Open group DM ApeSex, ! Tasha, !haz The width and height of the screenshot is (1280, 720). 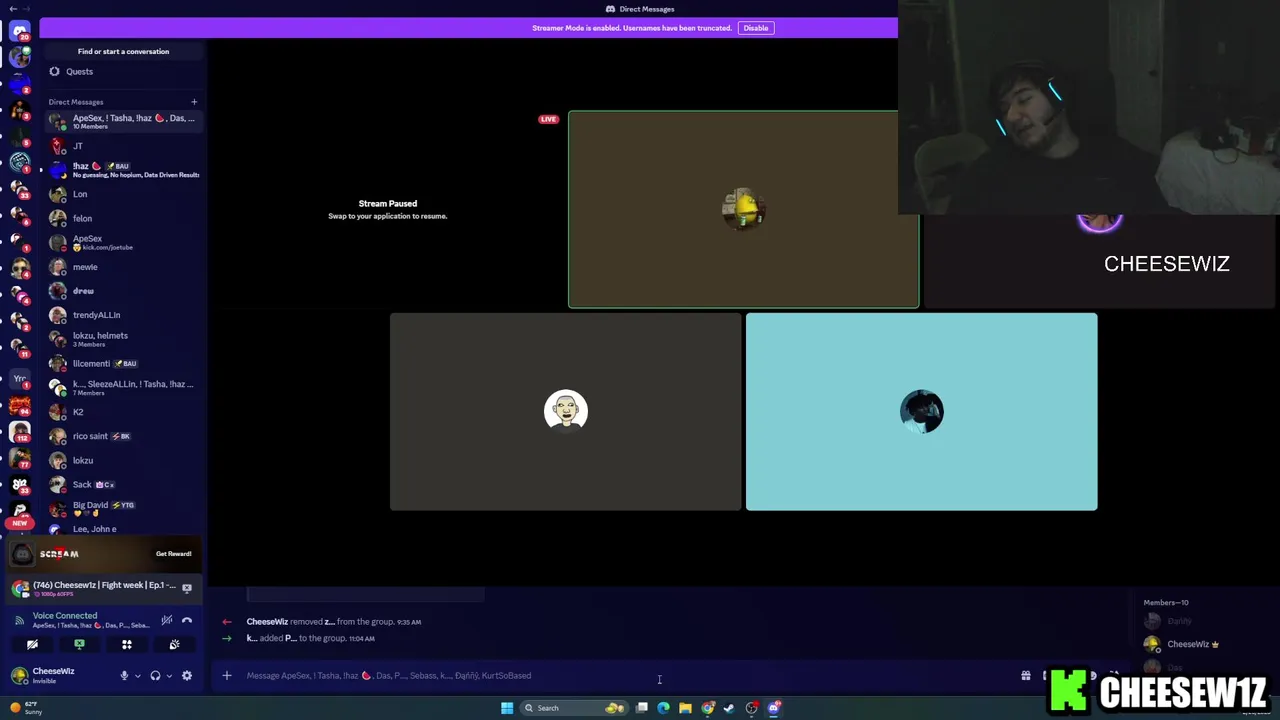(x=123, y=122)
